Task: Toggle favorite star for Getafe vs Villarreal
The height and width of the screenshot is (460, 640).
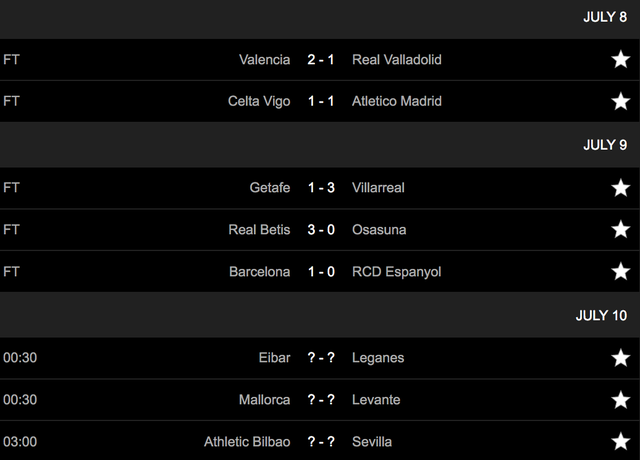Action: click(621, 188)
